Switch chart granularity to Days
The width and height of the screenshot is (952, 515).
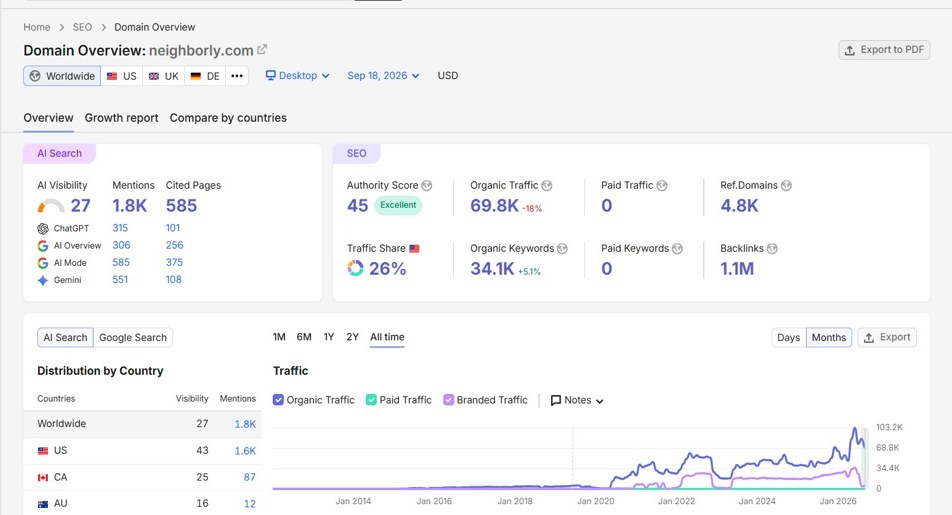[x=789, y=338]
